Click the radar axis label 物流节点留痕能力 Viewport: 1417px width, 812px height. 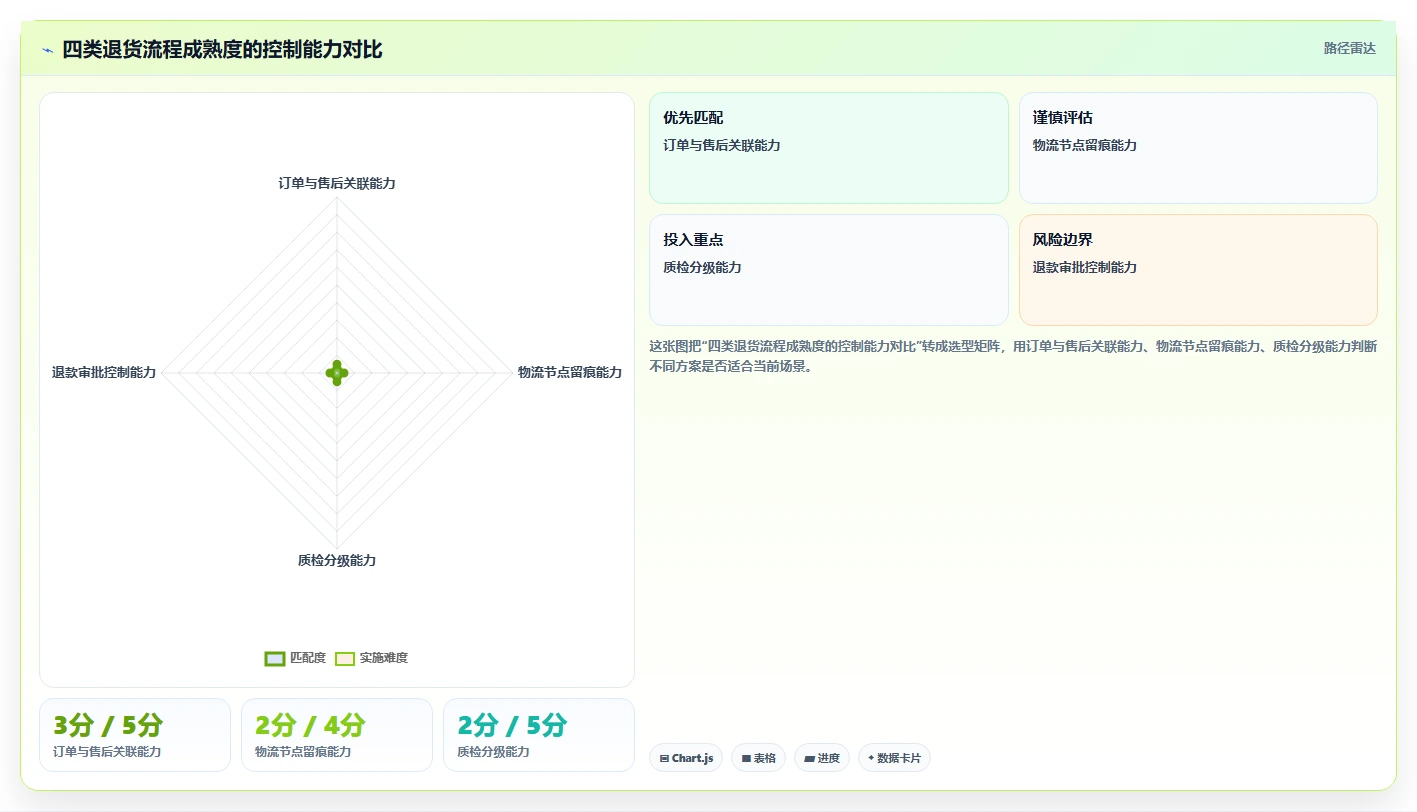click(x=570, y=372)
